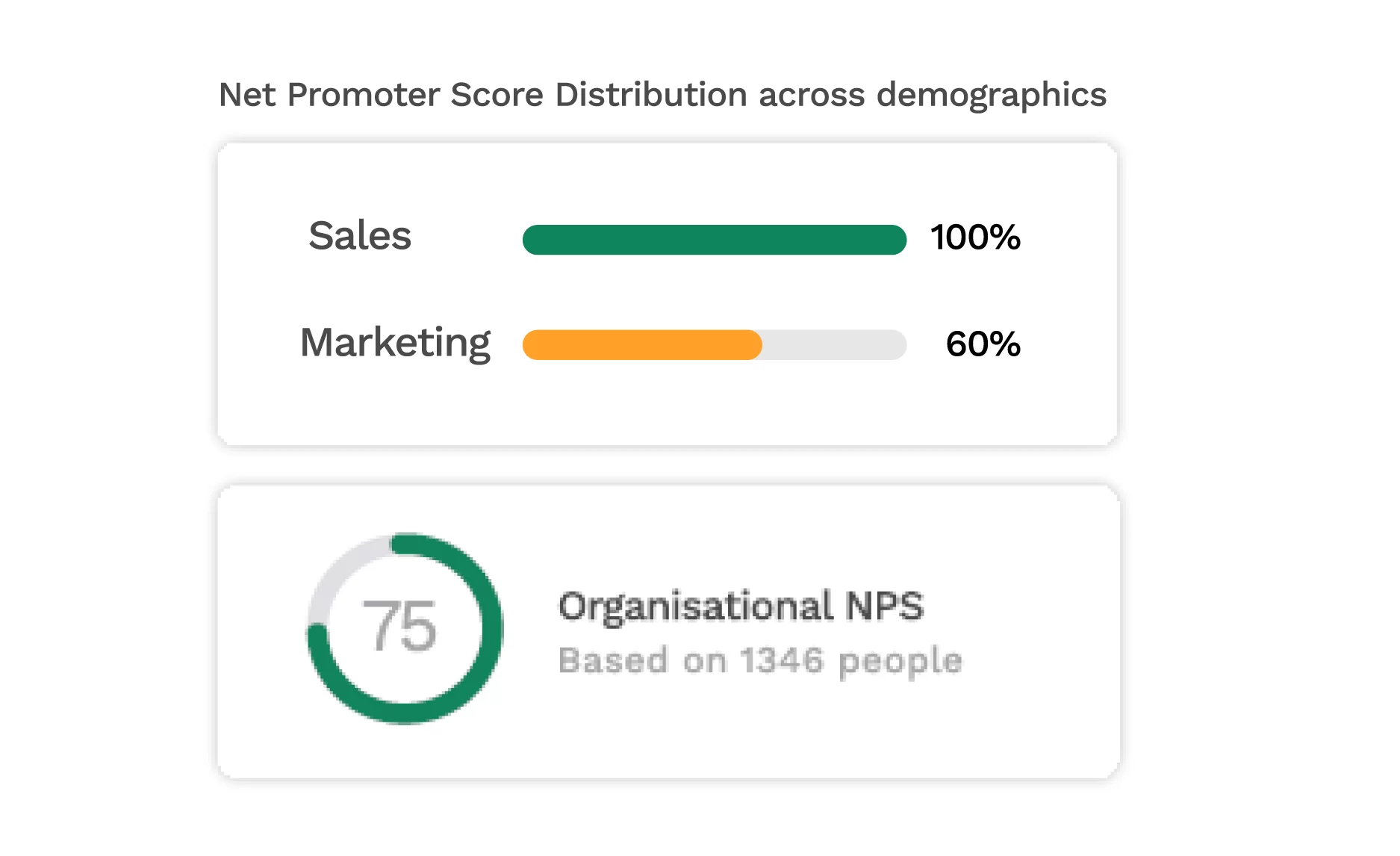Click the word demographics in the title

pos(992,96)
